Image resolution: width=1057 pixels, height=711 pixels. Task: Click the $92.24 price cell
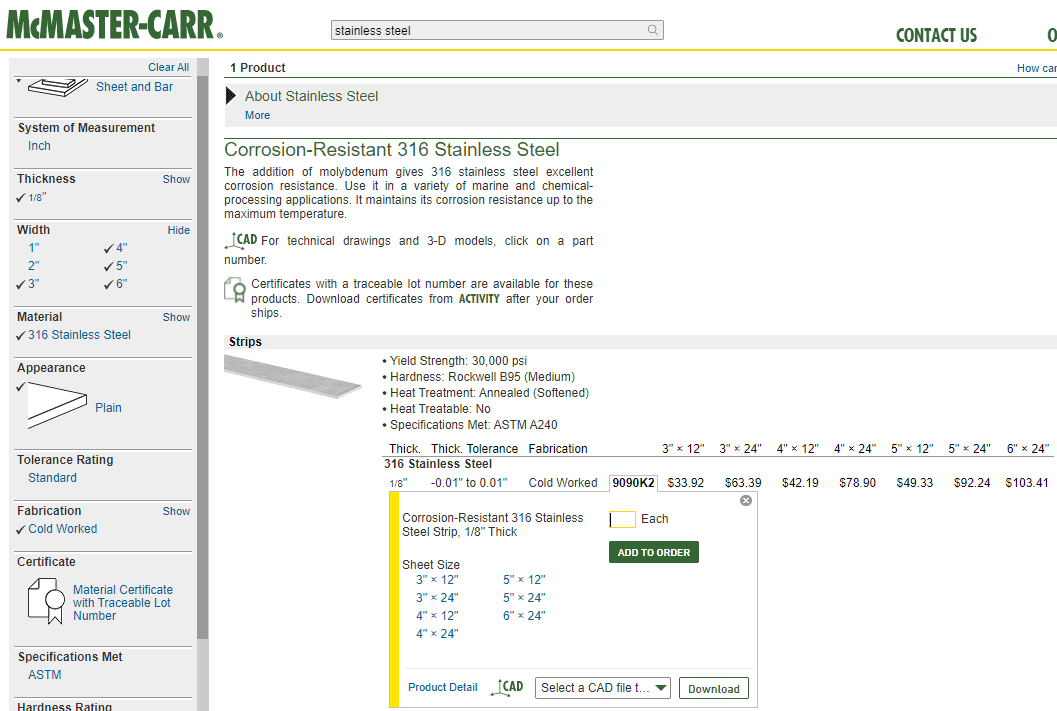(x=972, y=483)
